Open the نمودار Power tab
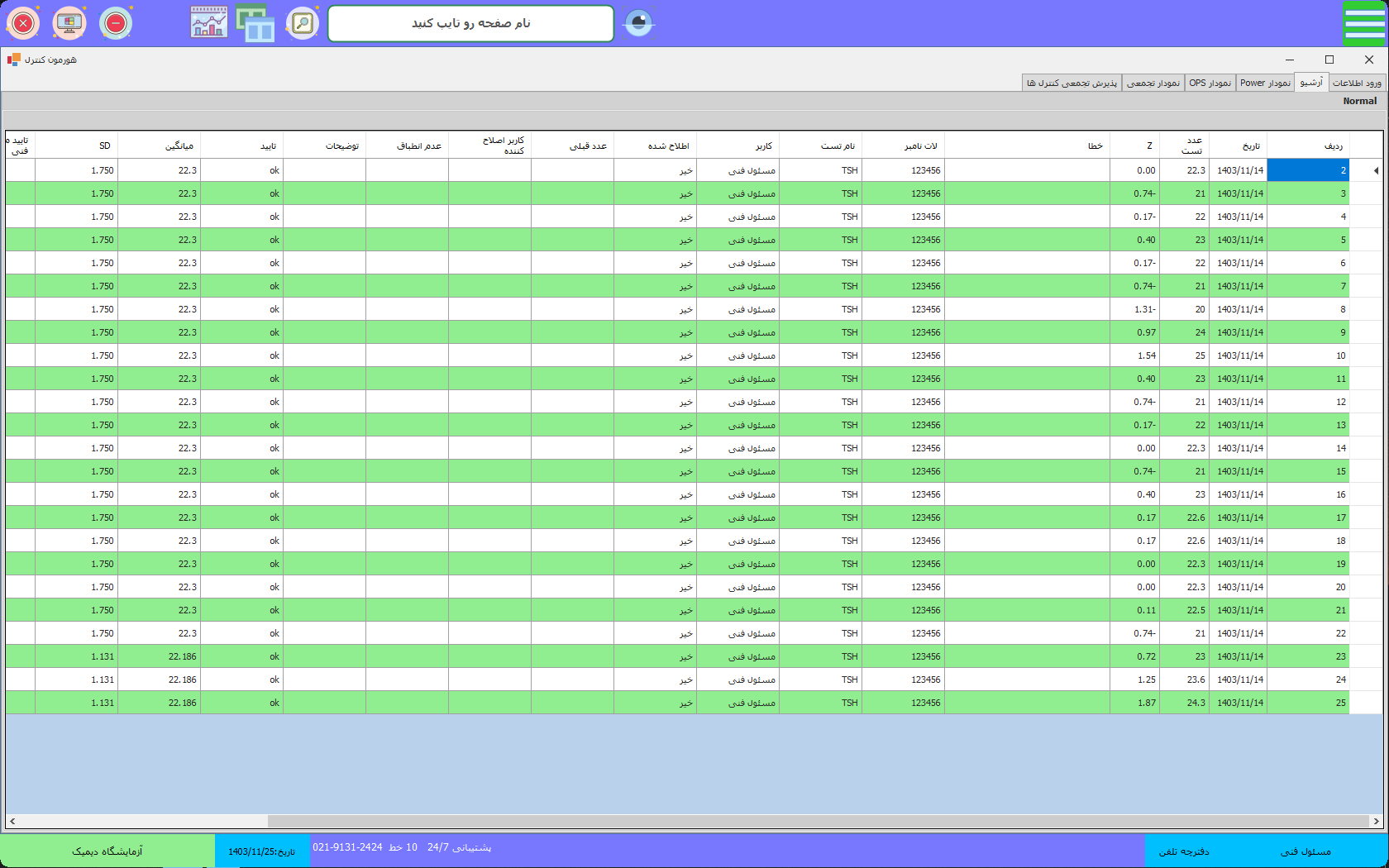 1265,83
